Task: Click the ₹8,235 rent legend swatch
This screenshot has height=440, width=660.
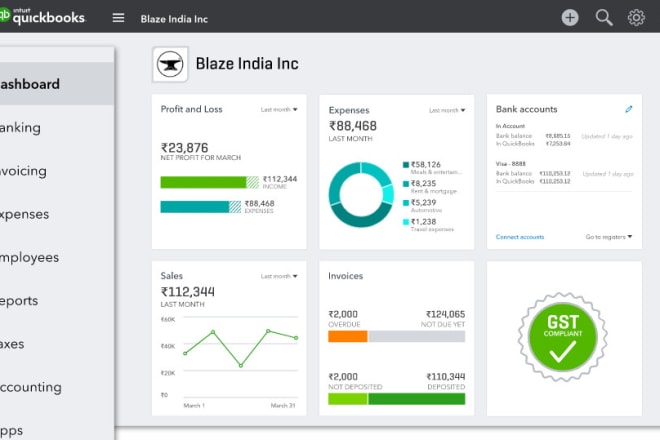Action: 406,184
